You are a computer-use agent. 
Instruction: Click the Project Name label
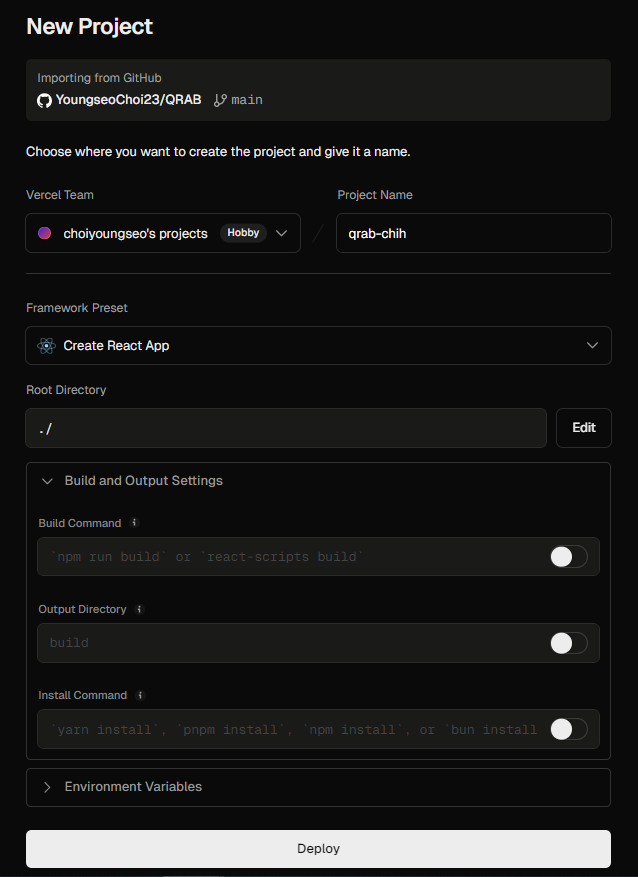point(375,195)
